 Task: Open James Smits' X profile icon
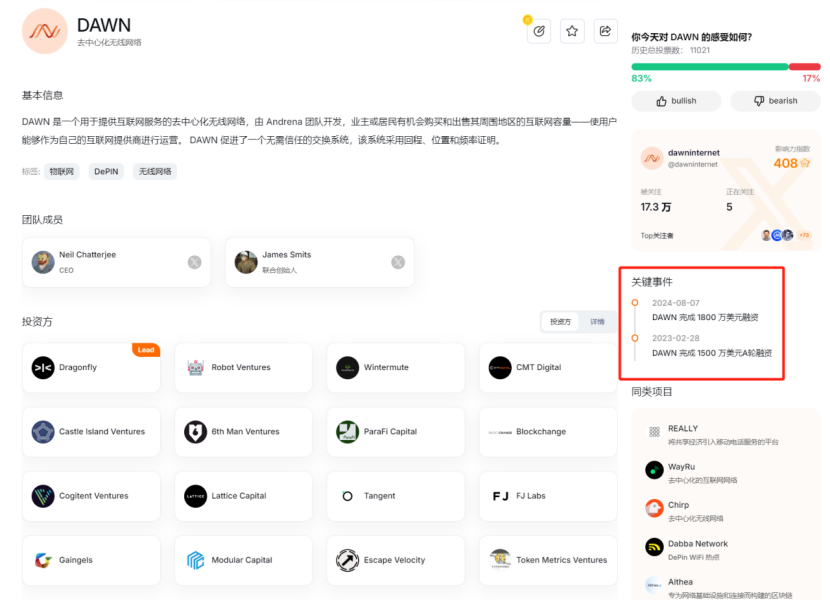(x=398, y=262)
